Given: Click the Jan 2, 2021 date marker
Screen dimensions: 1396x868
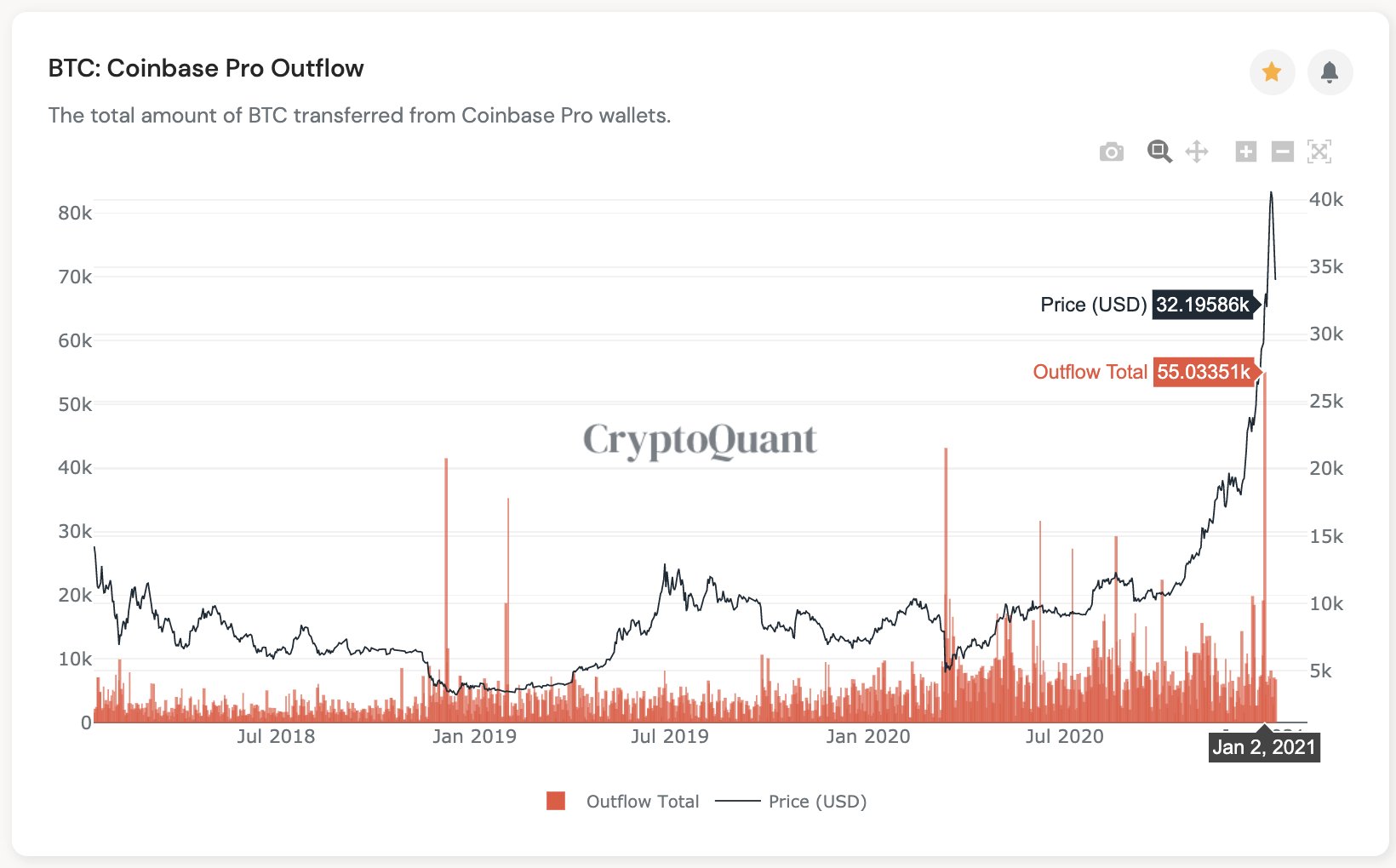Looking at the screenshot, I should (1264, 747).
